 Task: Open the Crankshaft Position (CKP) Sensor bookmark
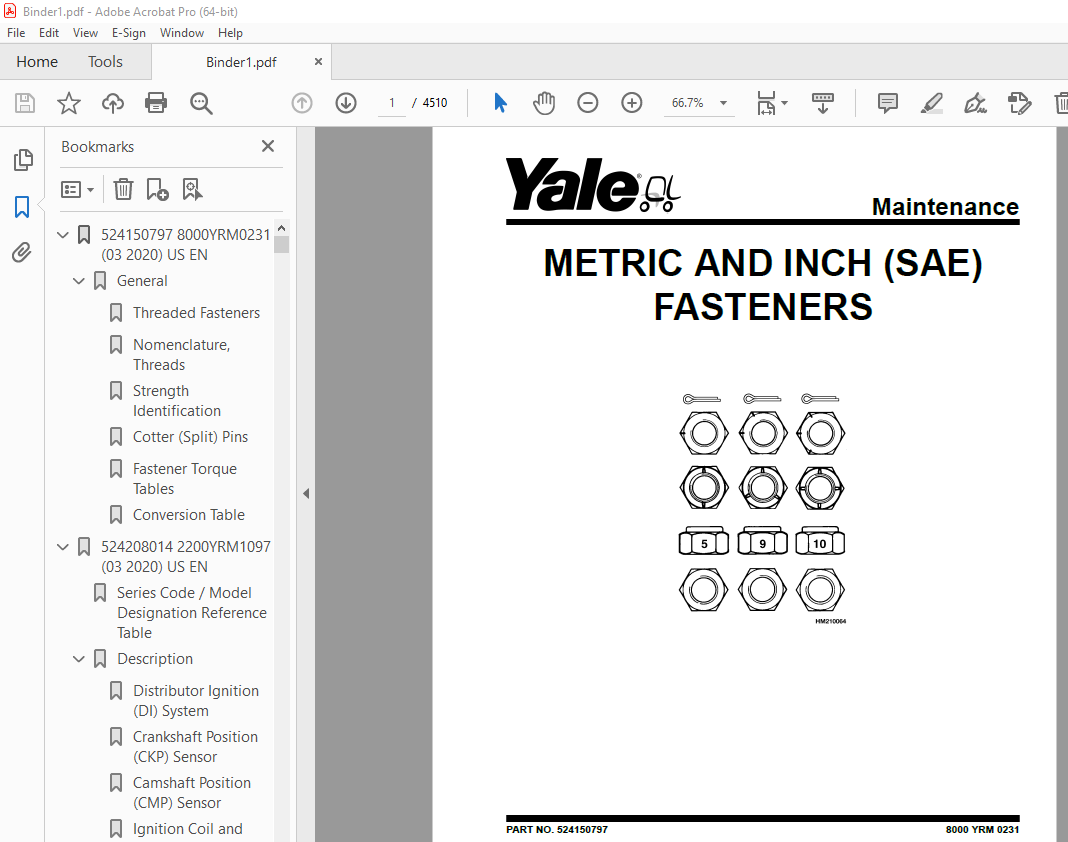point(195,747)
